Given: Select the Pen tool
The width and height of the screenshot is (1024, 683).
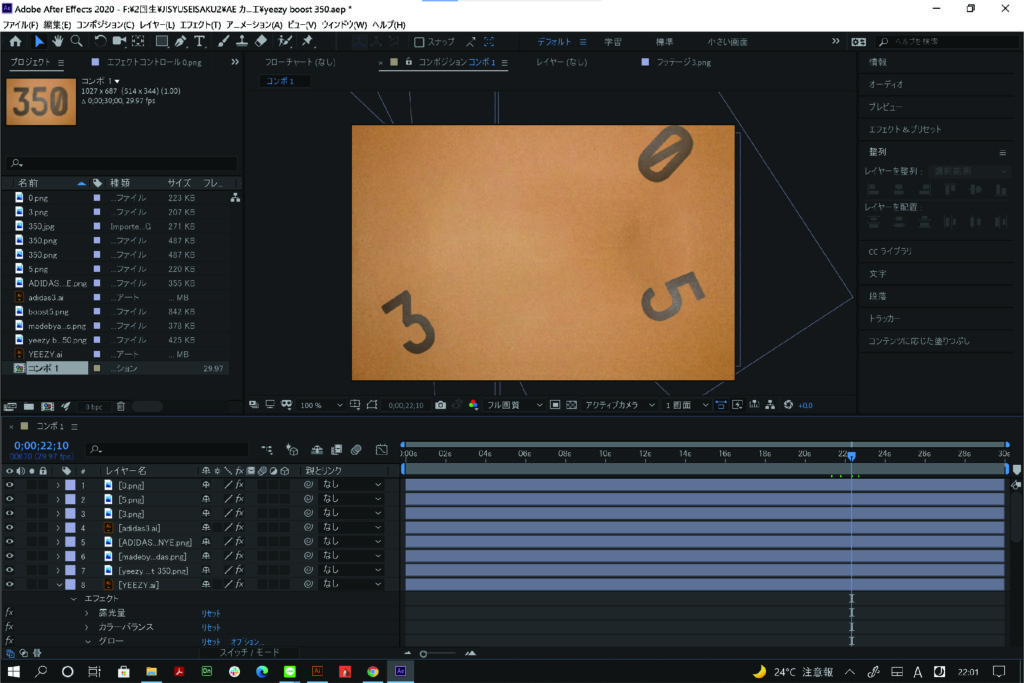Looking at the screenshot, I should tap(180, 41).
